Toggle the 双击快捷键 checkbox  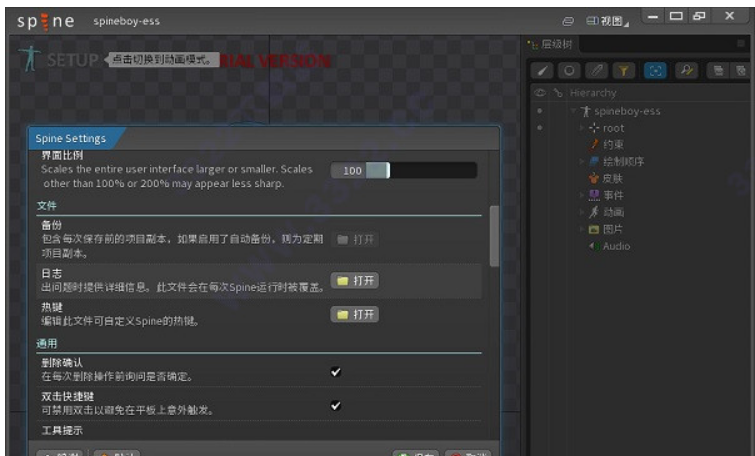336,405
